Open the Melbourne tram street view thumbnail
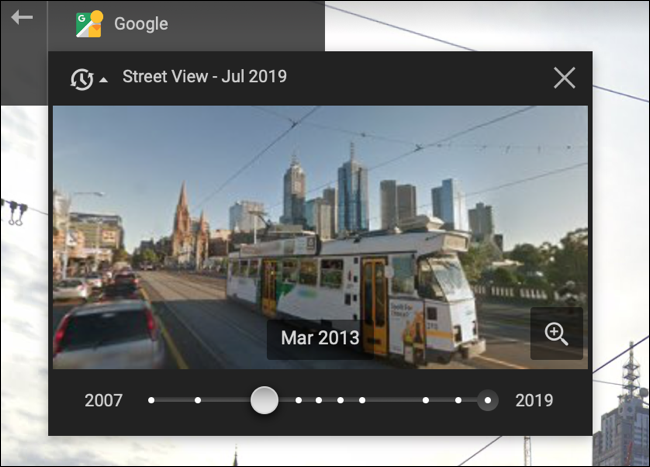This screenshot has height=467, width=650. (319, 237)
